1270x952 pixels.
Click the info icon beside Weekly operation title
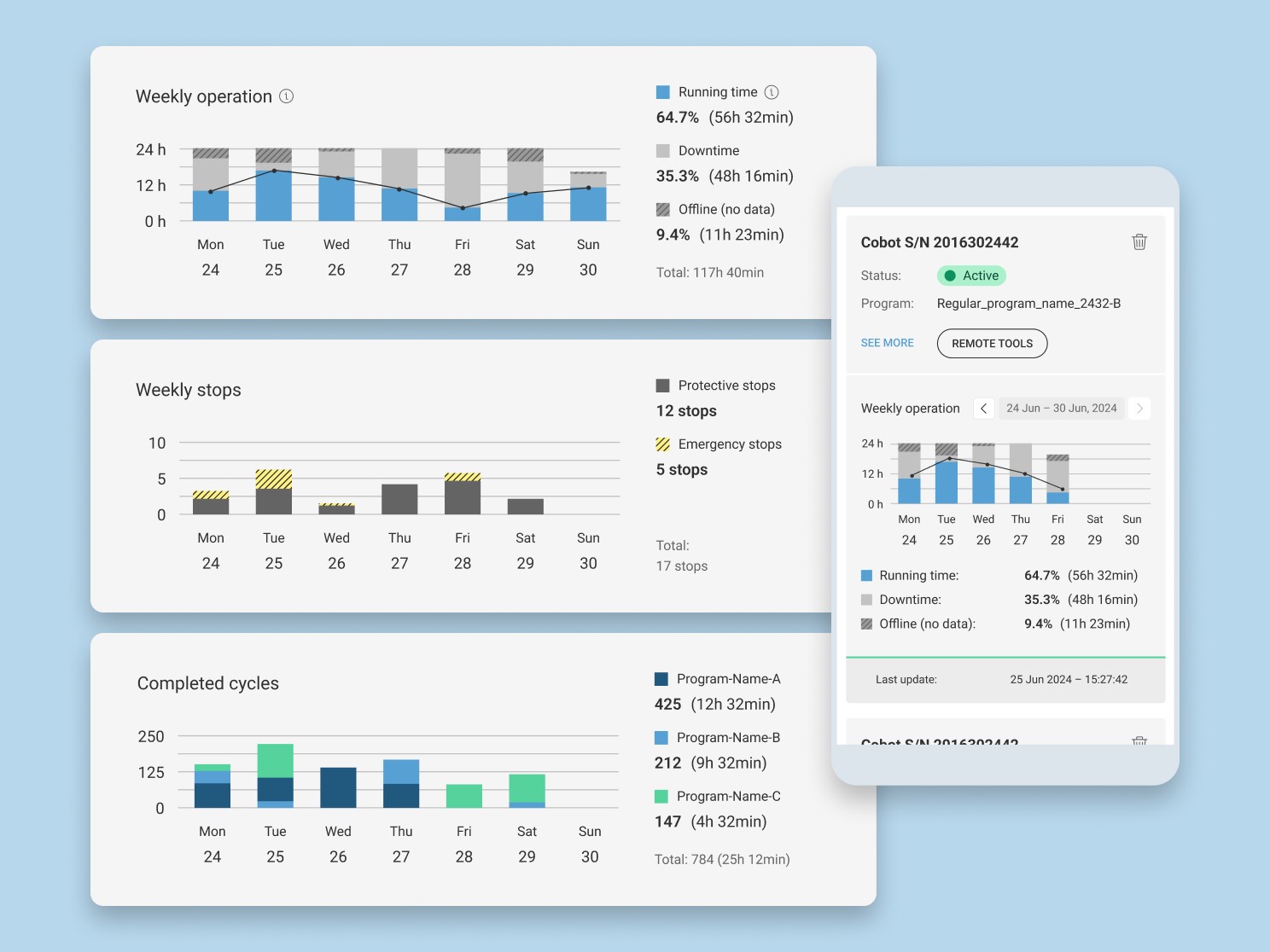(287, 96)
